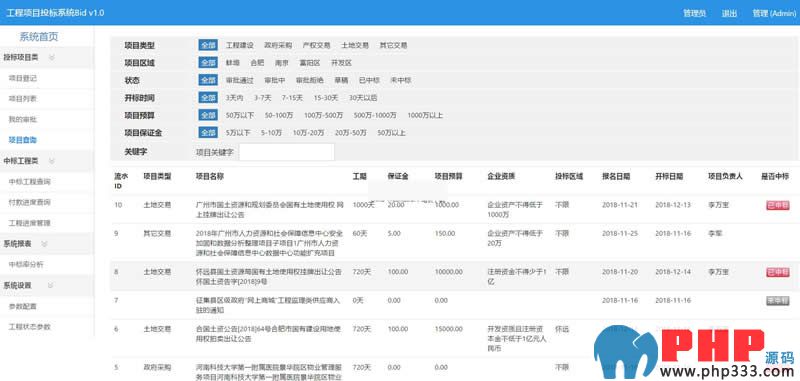Click 管理员 in the top bar
Viewport: 800px width, 381px height.
pyautogui.click(x=694, y=13)
